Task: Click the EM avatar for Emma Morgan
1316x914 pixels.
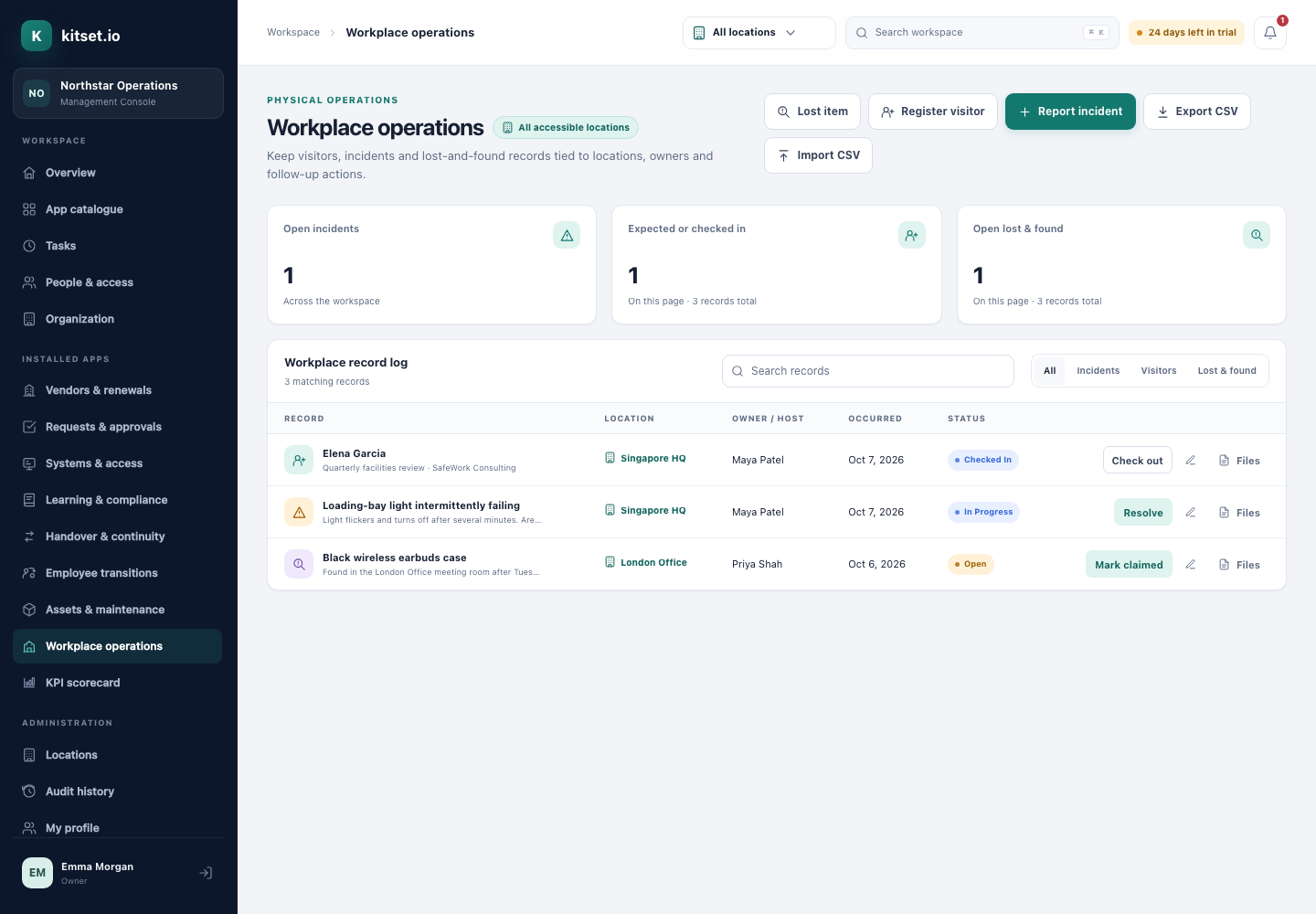Action: click(x=37, y=873)
